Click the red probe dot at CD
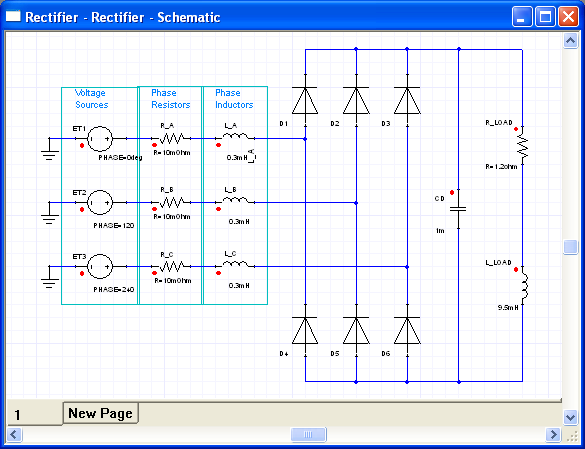 click(452, 193)
